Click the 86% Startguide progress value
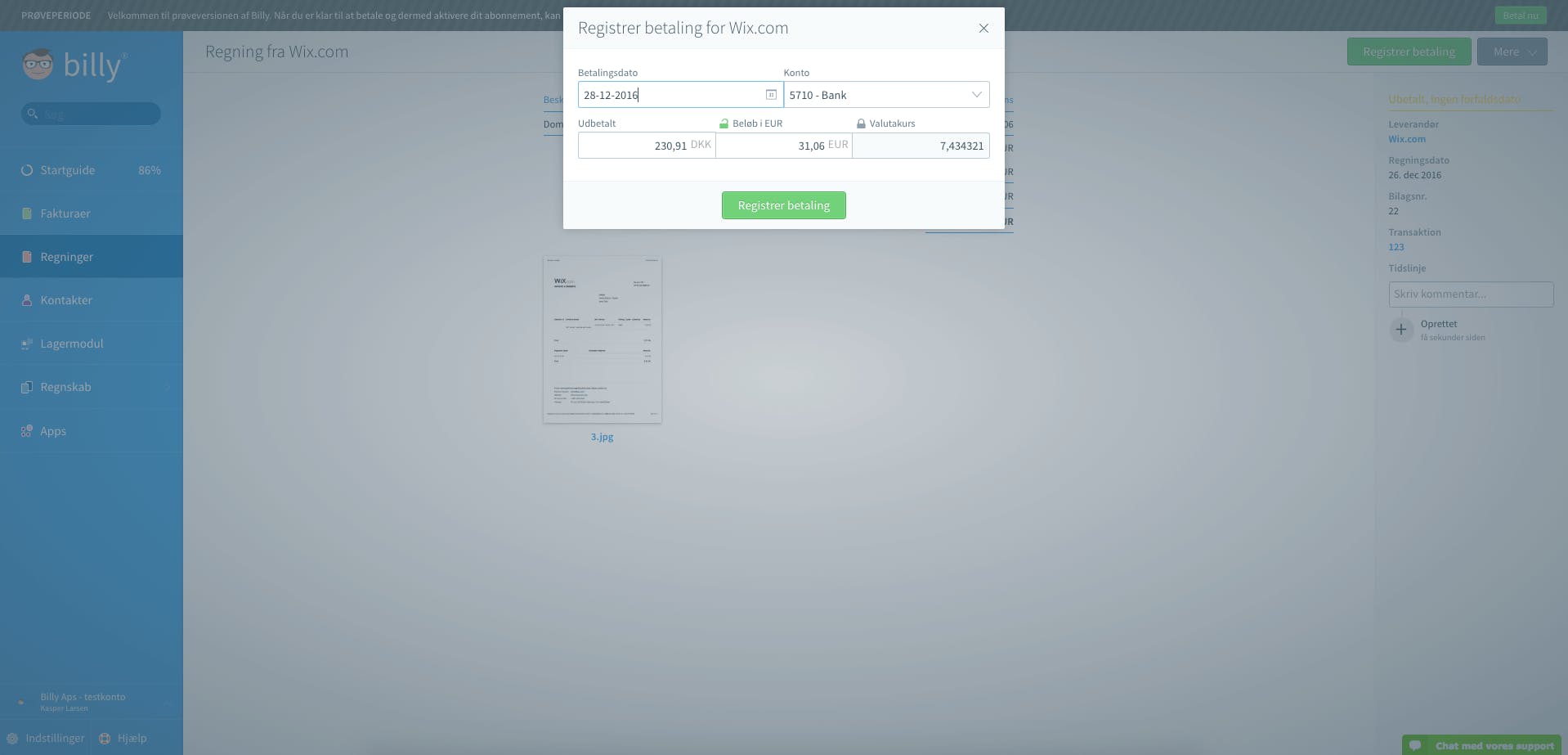 click(x=150, y=170)
